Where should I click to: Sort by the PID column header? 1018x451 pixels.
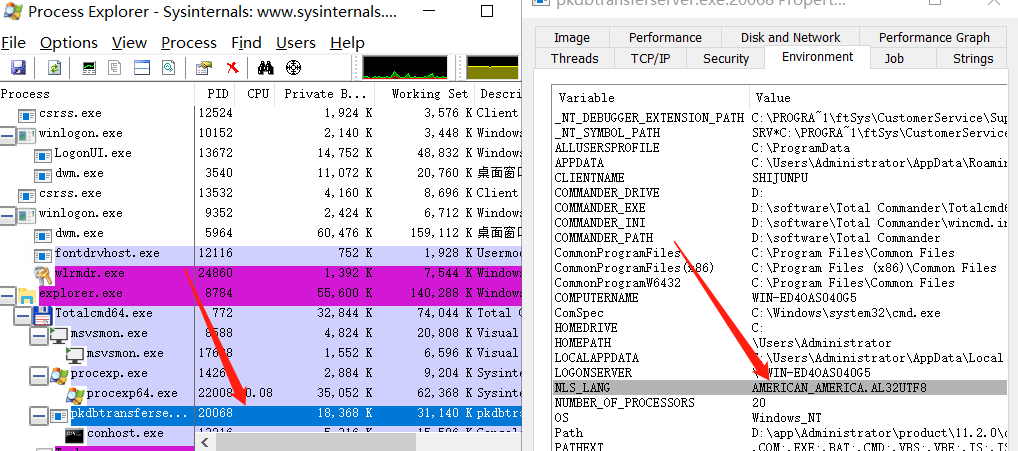(214, 94)
